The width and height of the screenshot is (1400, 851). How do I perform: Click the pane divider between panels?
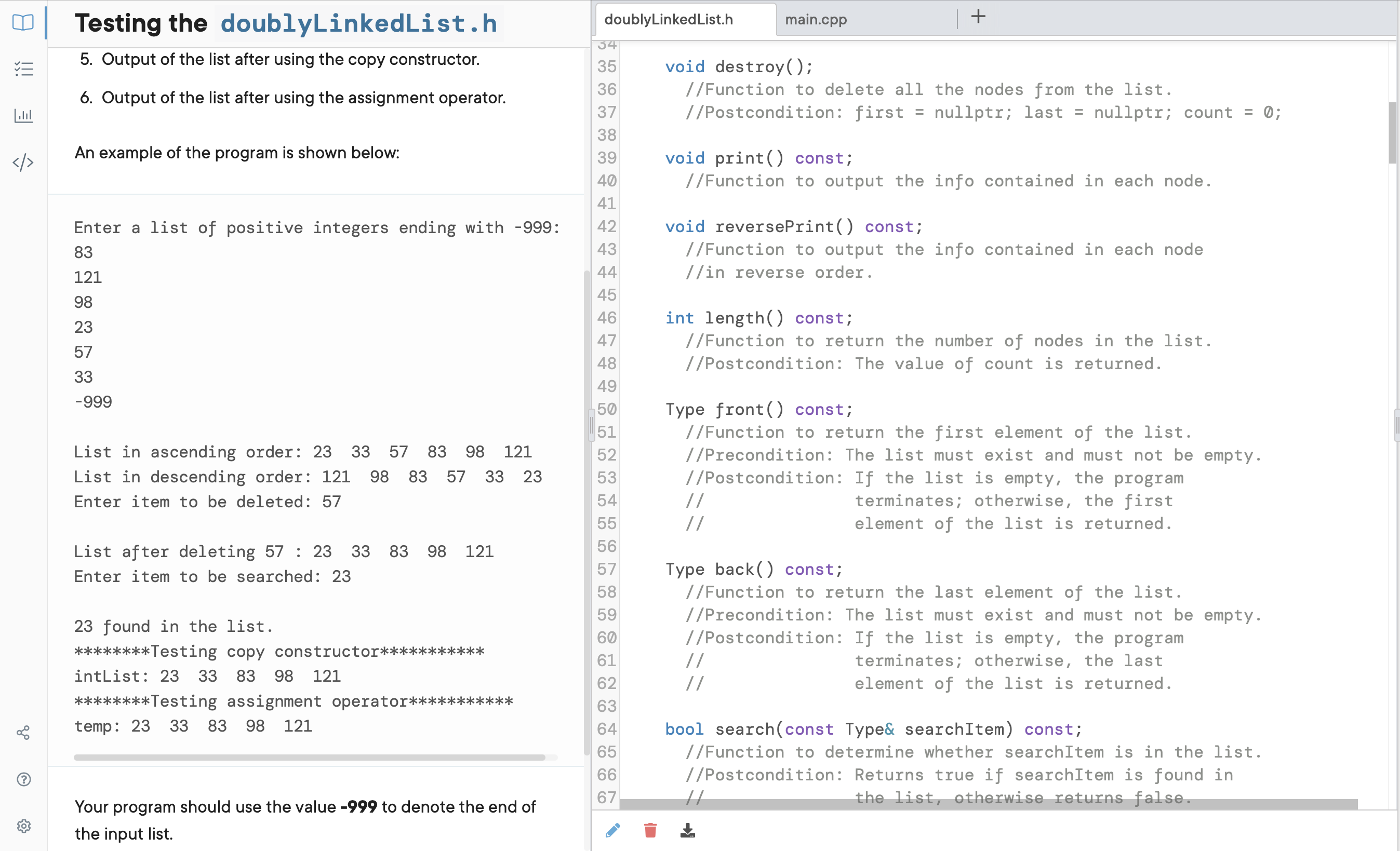(x=591, y=426)
